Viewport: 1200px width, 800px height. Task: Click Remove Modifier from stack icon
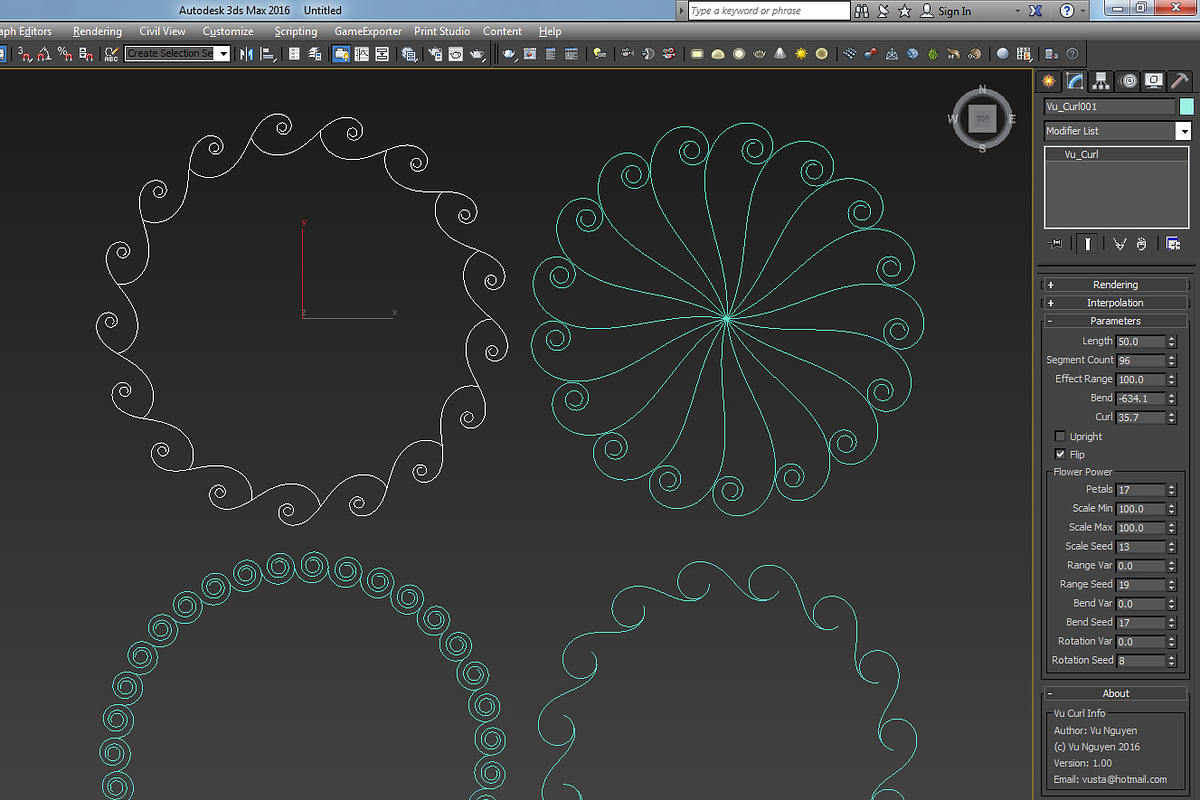pos(1142,244)
